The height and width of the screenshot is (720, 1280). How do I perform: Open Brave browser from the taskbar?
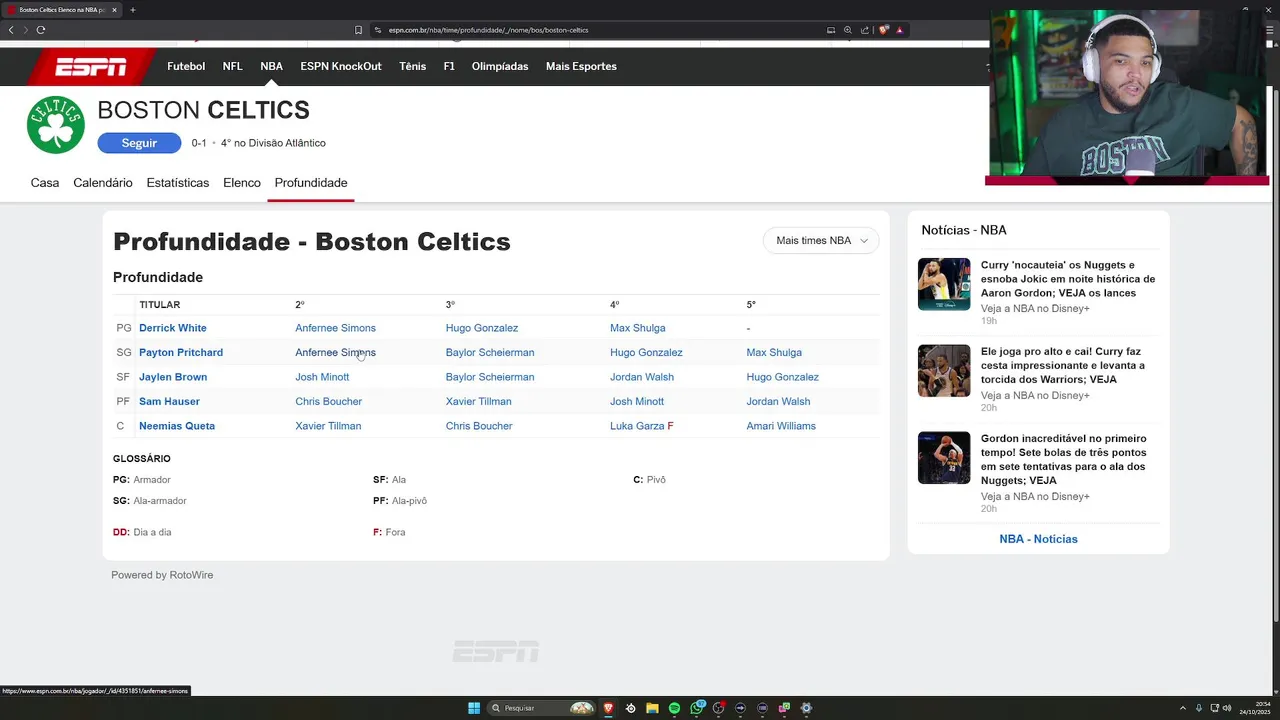coord(608,708)
